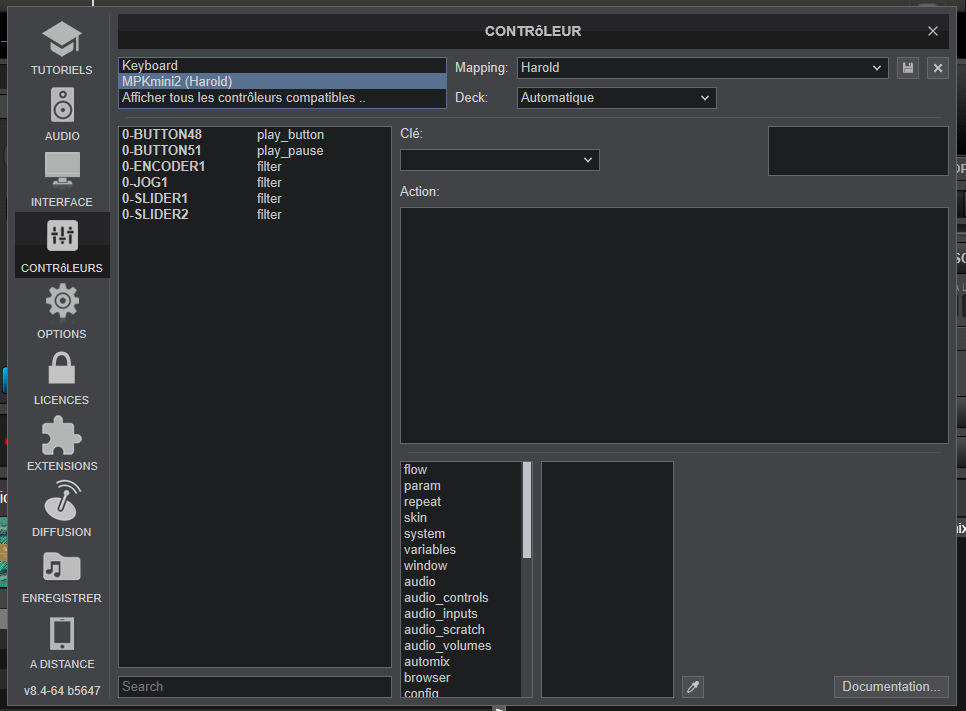Select the audio_inputs action category
The height and width of the screenshot is (711, 966).
click(x=461, y=614)
